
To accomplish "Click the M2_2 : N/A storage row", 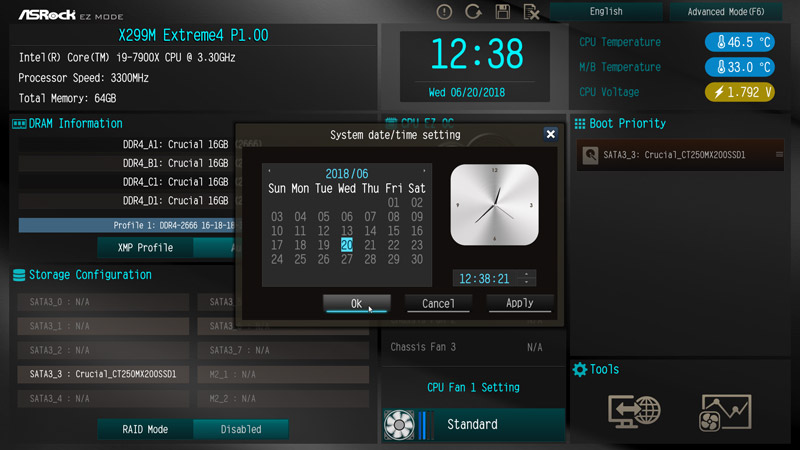I will tap(283, 398).
